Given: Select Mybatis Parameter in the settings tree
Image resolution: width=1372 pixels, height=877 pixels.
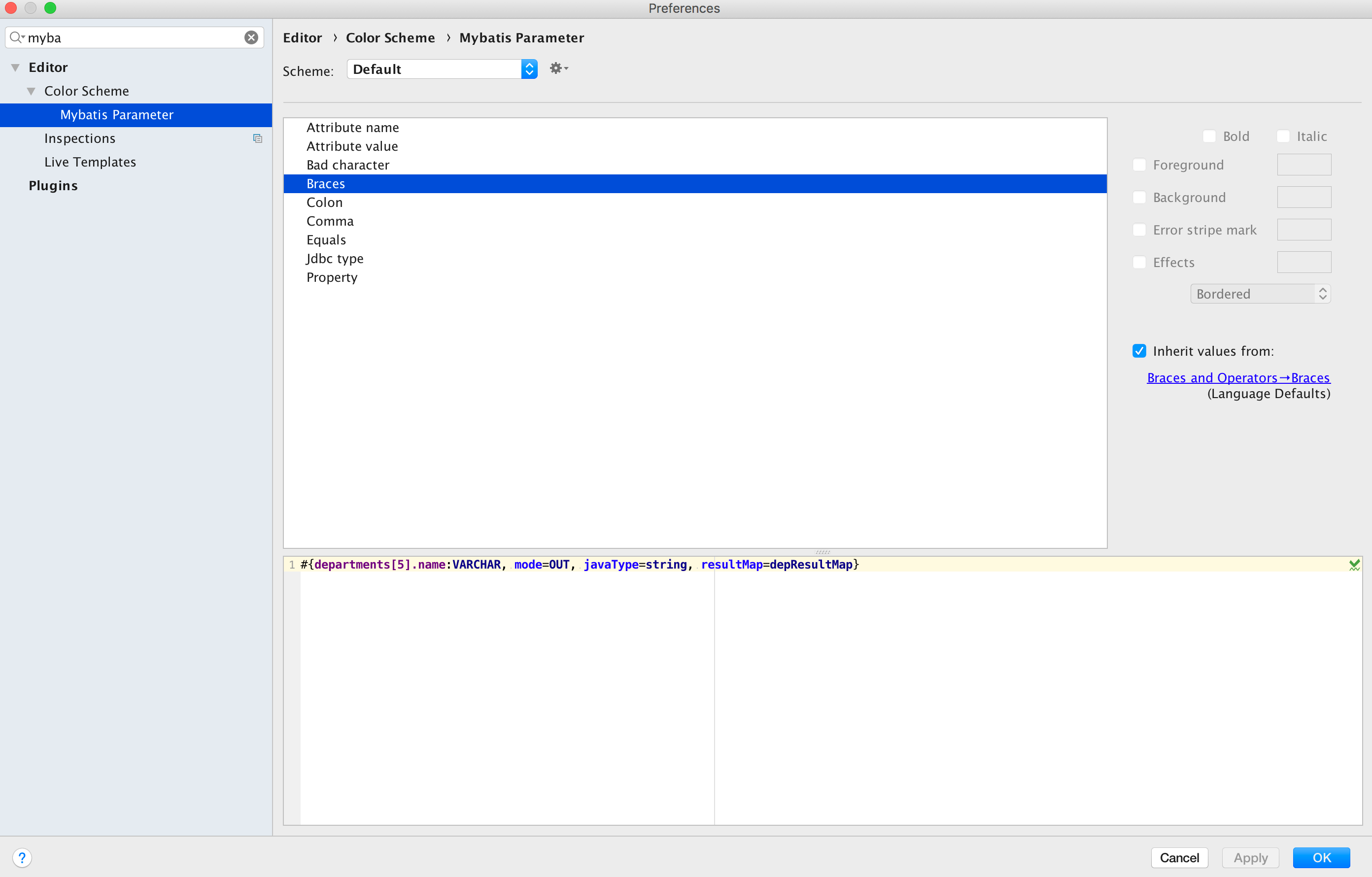Looking at the screenshot, I should pyautogui.click(x=136, y=115).
